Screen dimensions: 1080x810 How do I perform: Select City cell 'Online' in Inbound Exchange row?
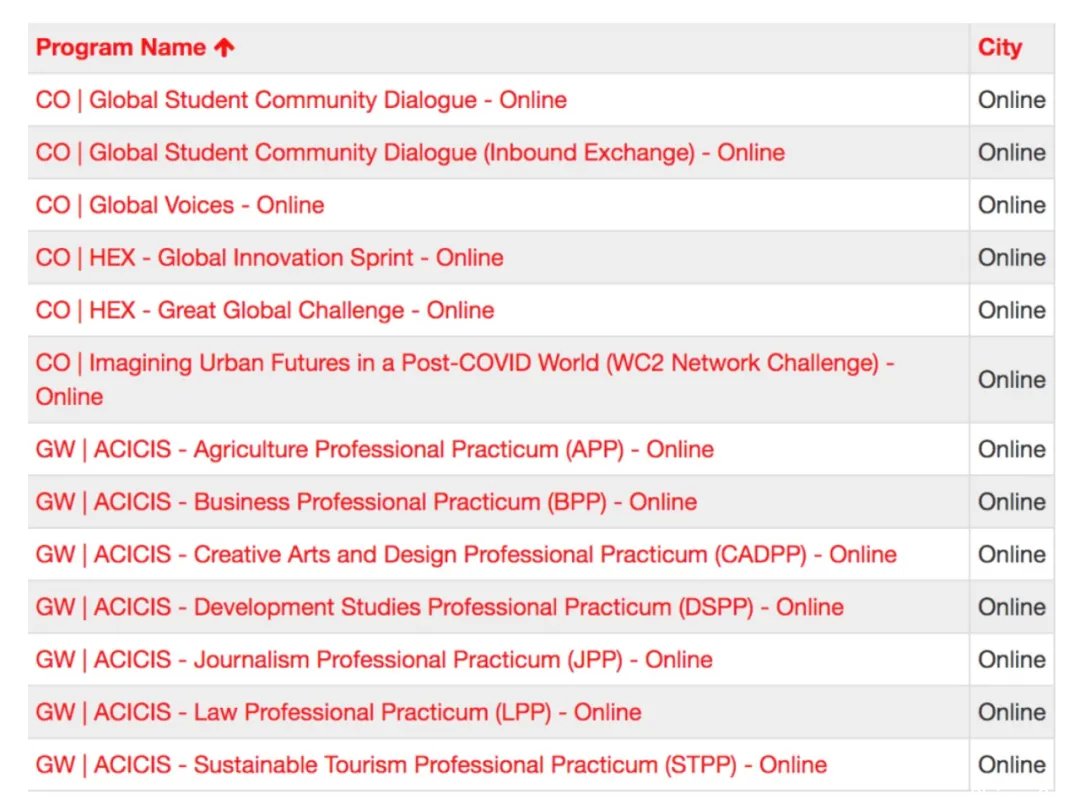pyautogui.click(x=1012, y=152)
